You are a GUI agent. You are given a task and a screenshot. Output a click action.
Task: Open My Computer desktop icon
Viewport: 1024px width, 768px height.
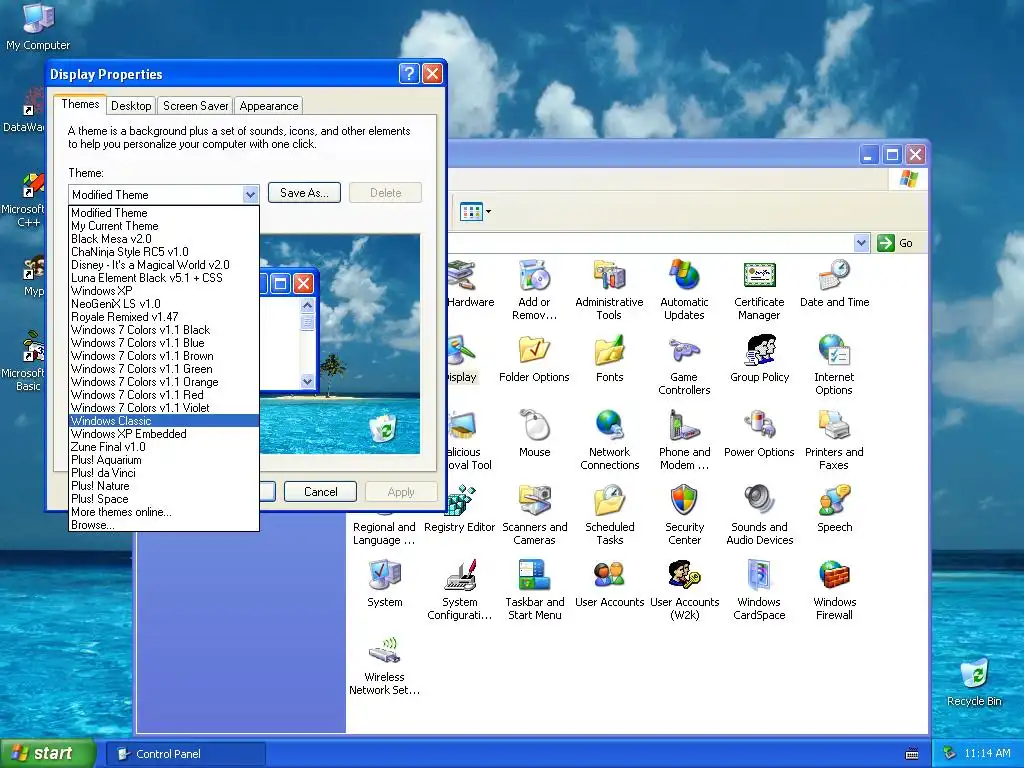click(x=38, y=26)
